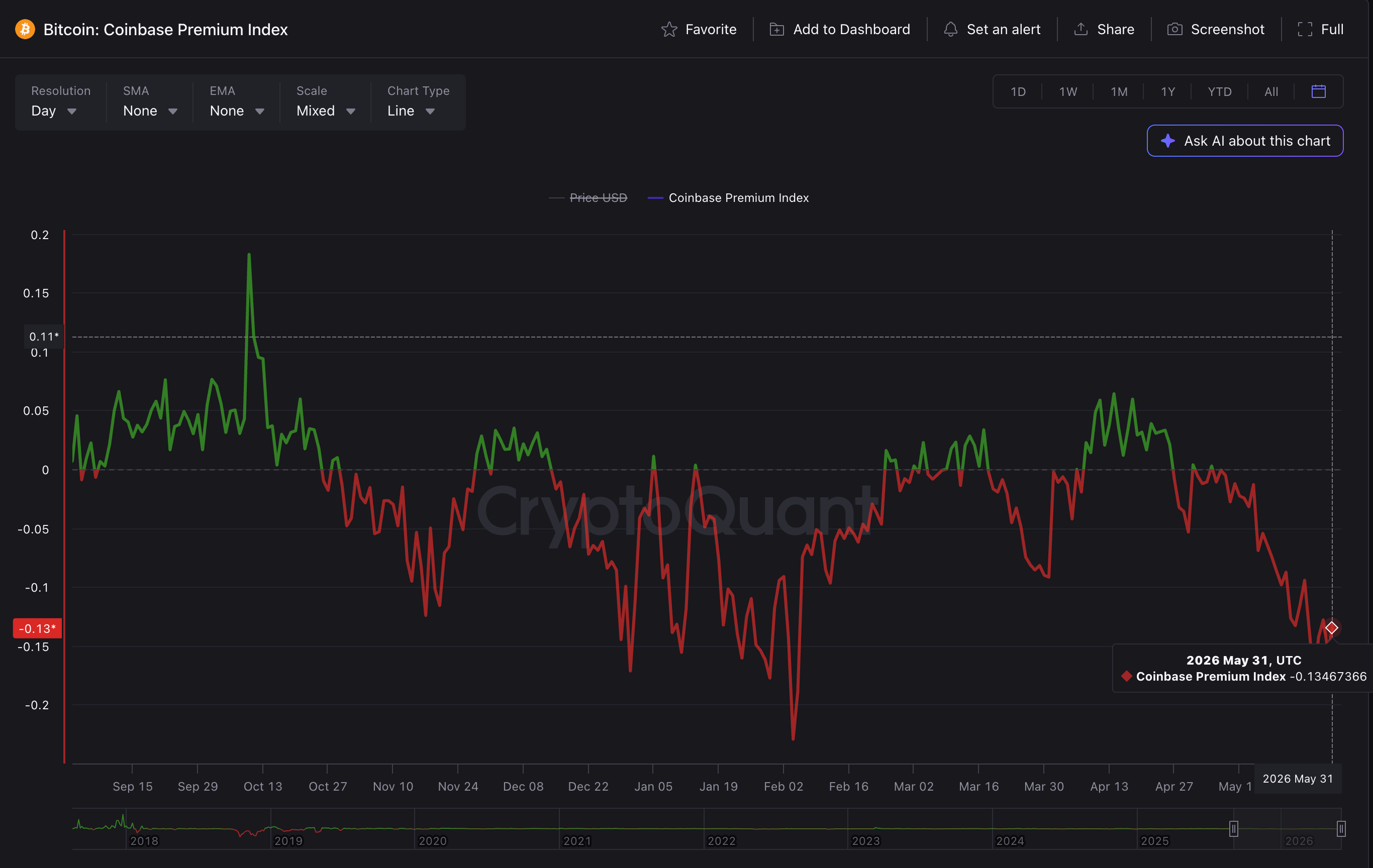This screenshot has height=868, width=1373.
Task: Open the Chart Type Line dropdown
Action: 412,111
